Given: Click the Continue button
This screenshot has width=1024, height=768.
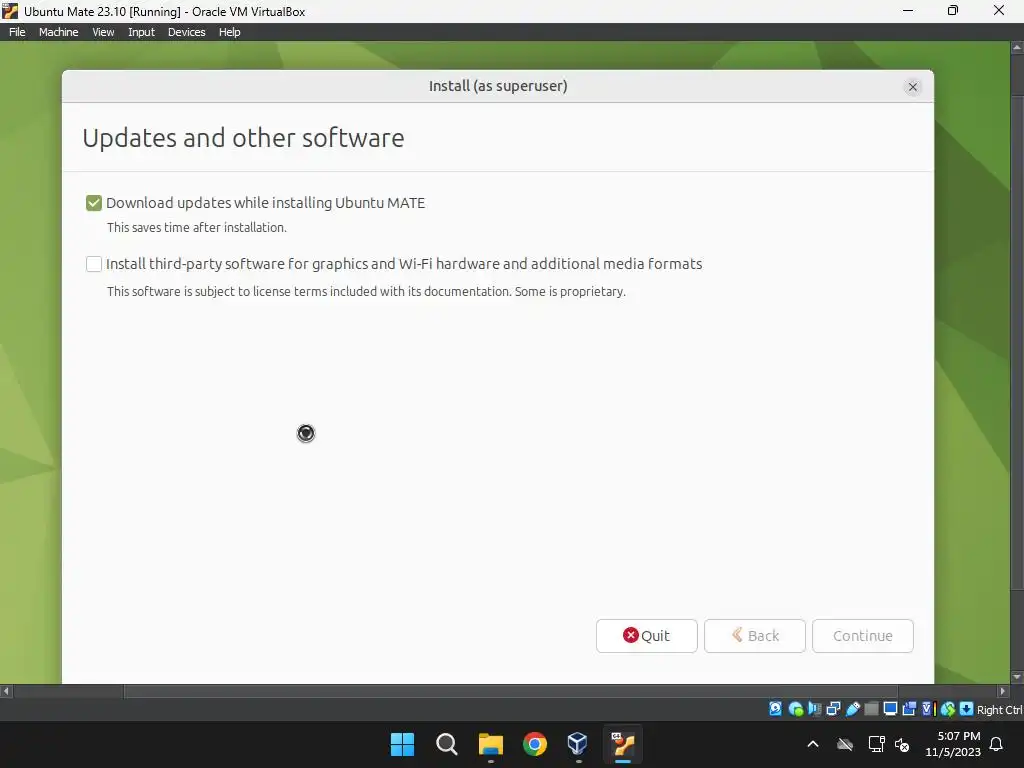Looking at the screenshot, I should (x=862, y=635).
